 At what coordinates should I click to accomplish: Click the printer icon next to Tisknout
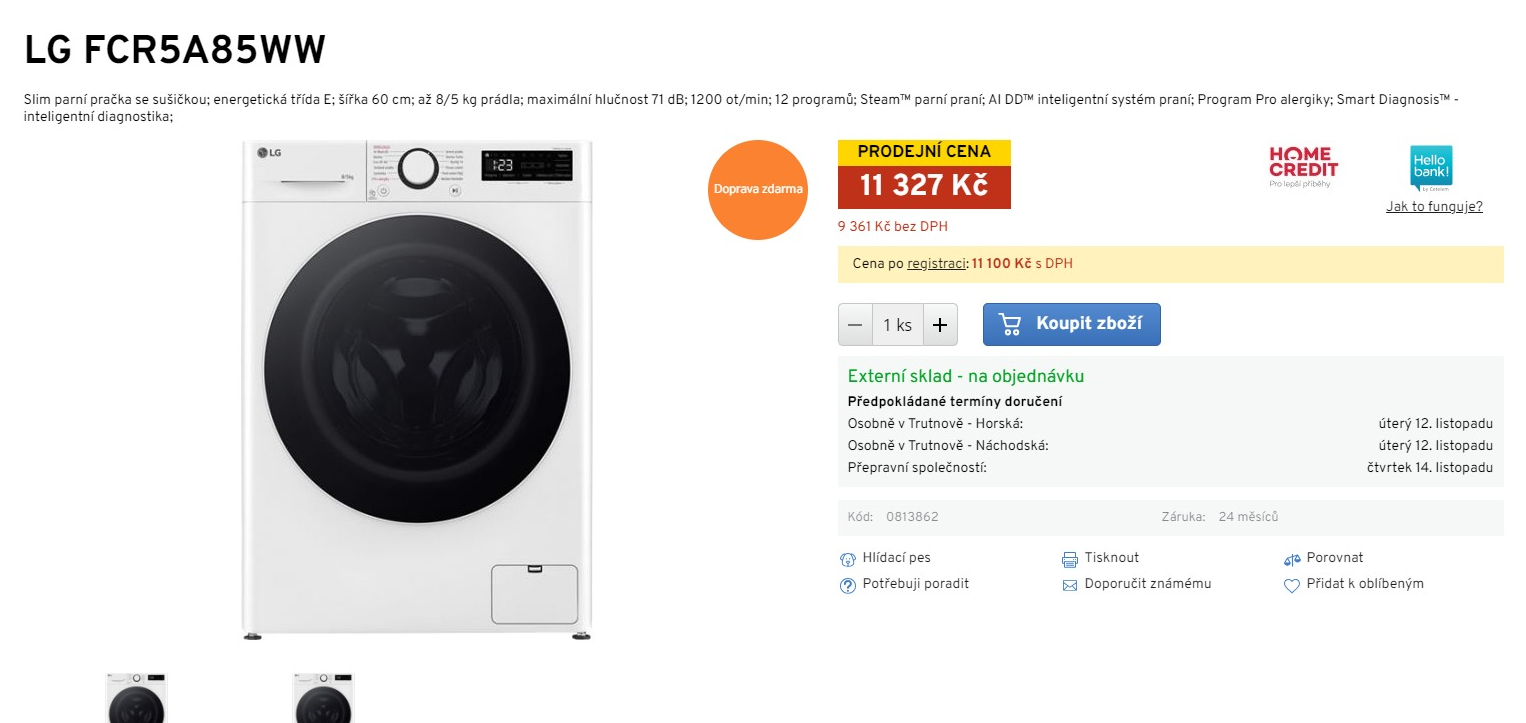(1070, 559)
